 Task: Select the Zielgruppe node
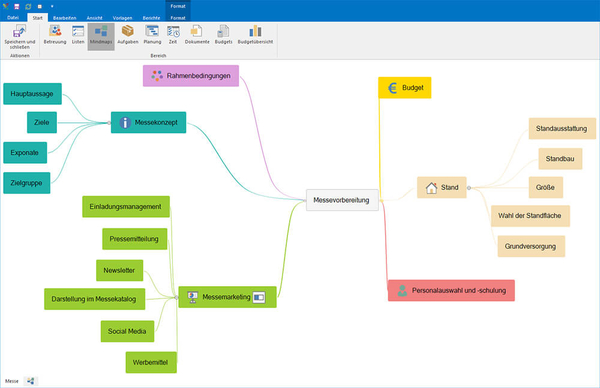tap(26, 183)
